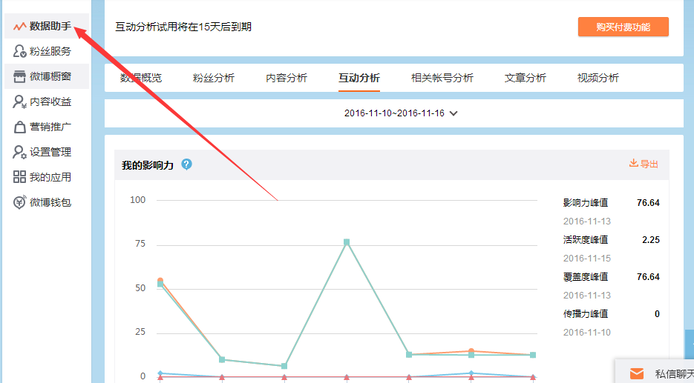
Task: Click the 营销推广 bag icon
Action: click(19, 127)
